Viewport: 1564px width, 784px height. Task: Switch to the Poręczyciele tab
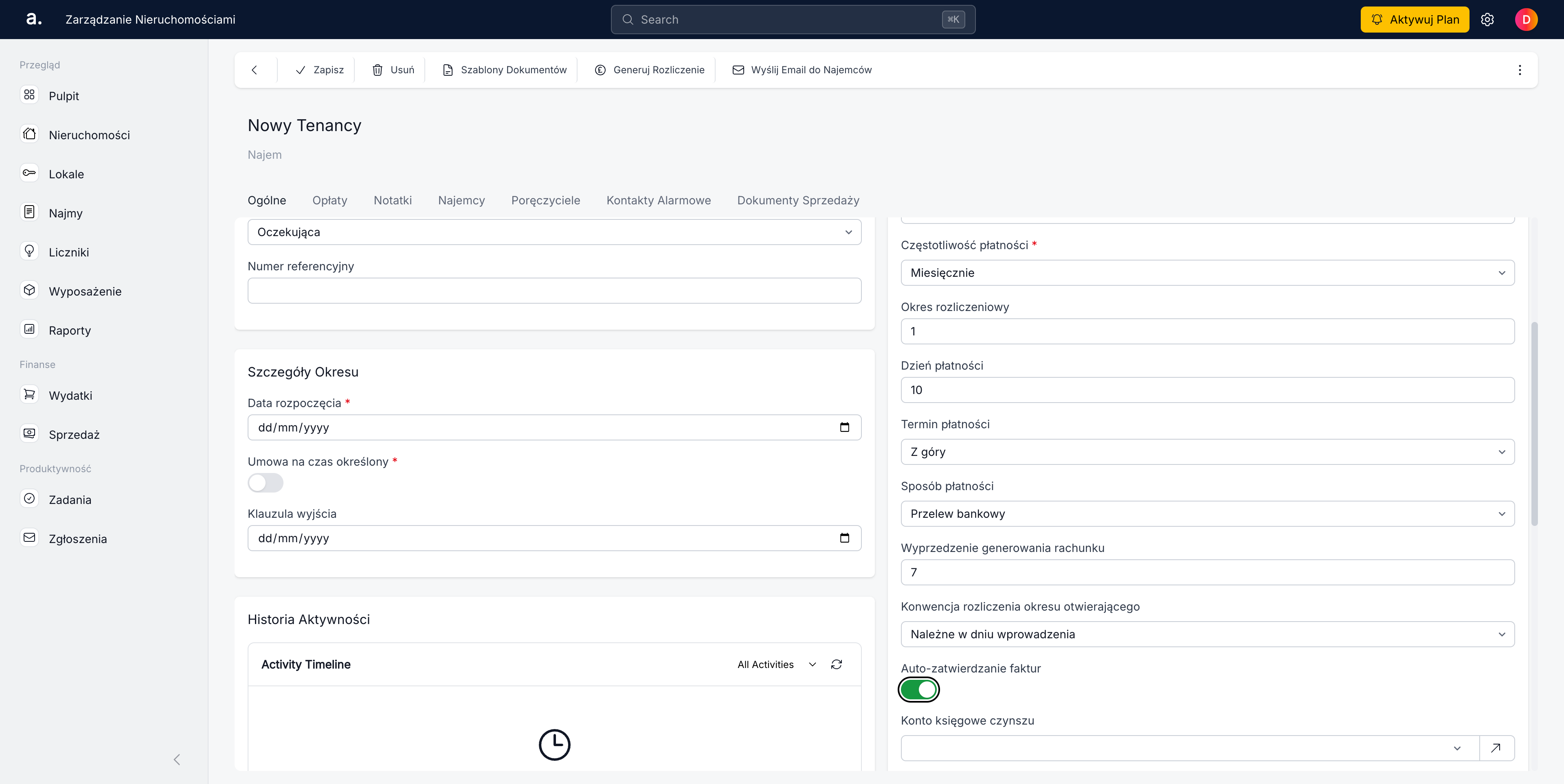(x=545, y=200)
